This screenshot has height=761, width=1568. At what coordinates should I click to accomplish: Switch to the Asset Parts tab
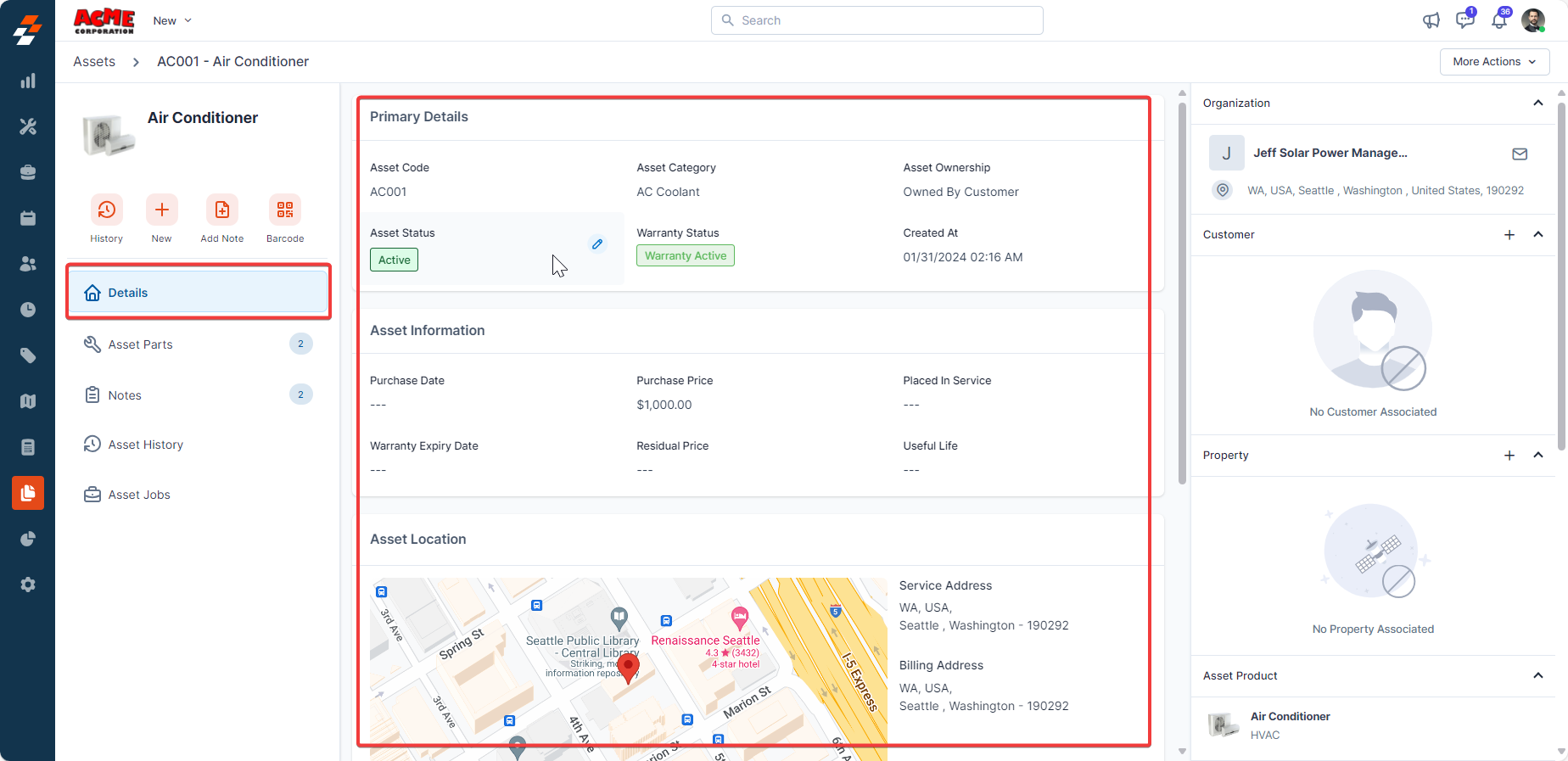point(141,344)
